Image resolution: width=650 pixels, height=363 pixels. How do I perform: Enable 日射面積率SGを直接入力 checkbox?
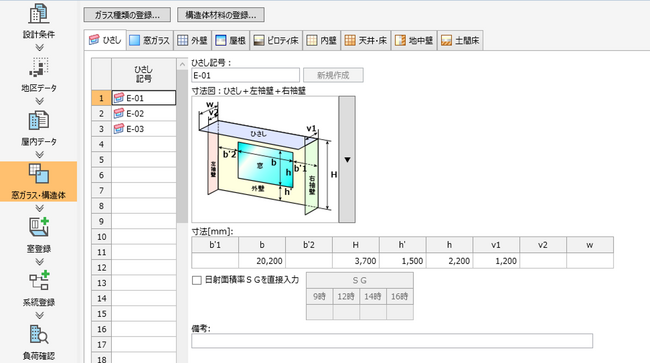click(x=196, y=280)
